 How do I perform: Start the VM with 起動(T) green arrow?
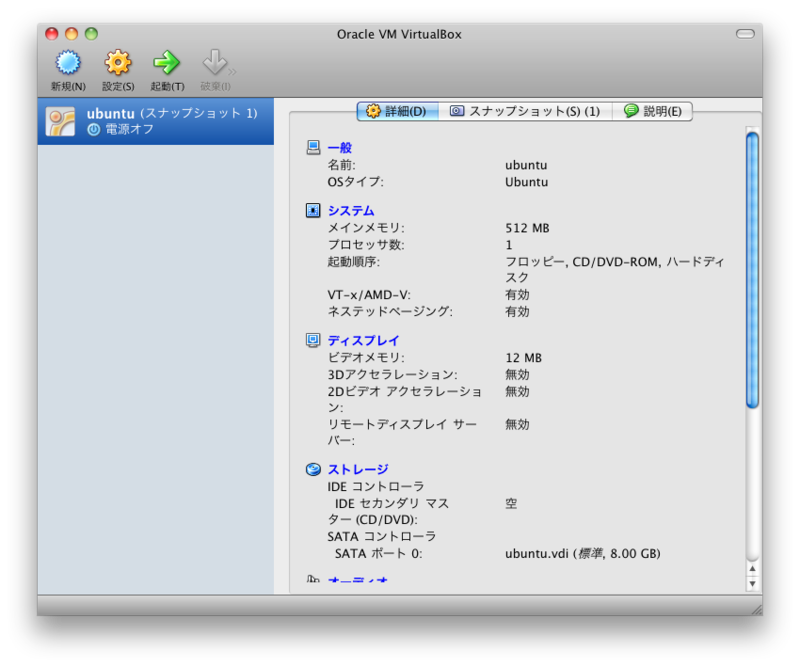pos(167,63)
